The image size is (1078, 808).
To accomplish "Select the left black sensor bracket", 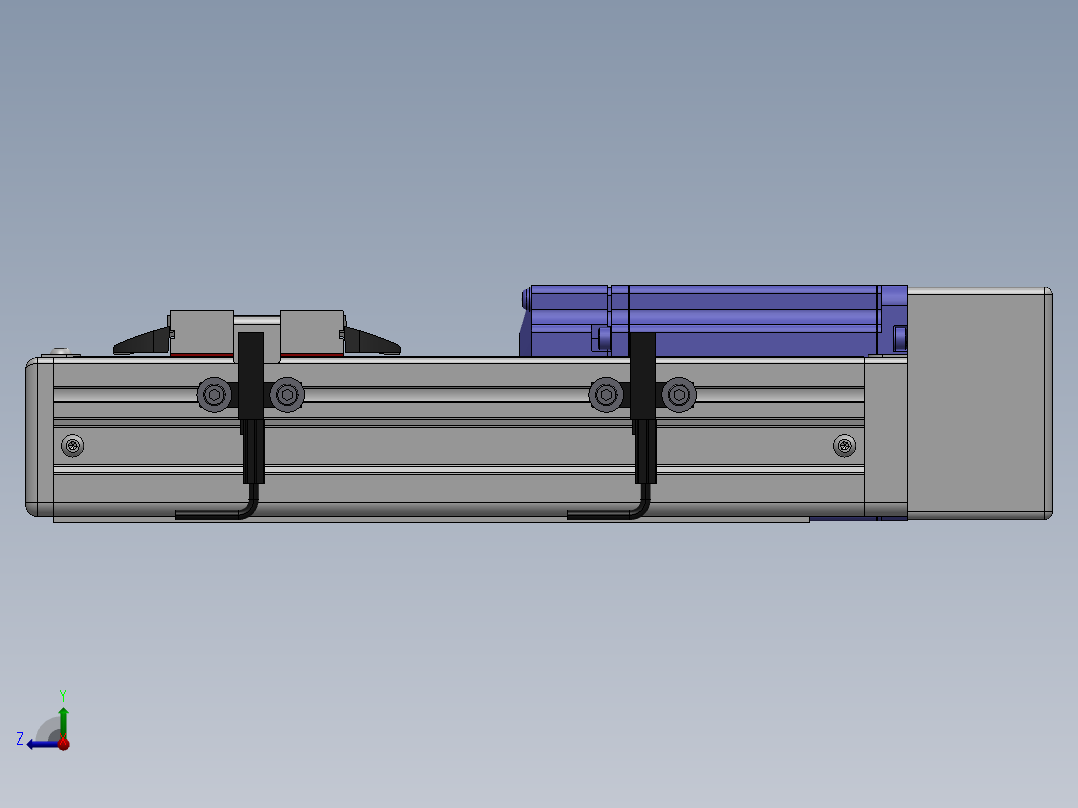I will coord(251,375).
